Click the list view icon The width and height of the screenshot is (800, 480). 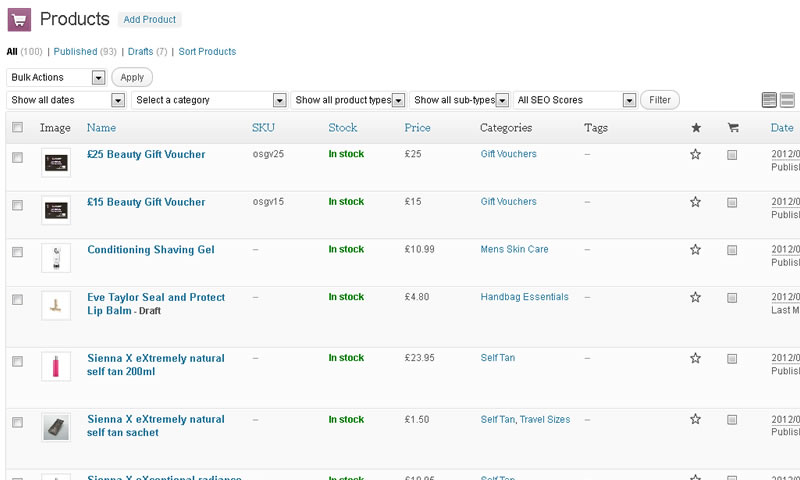[x=769, y=100]
